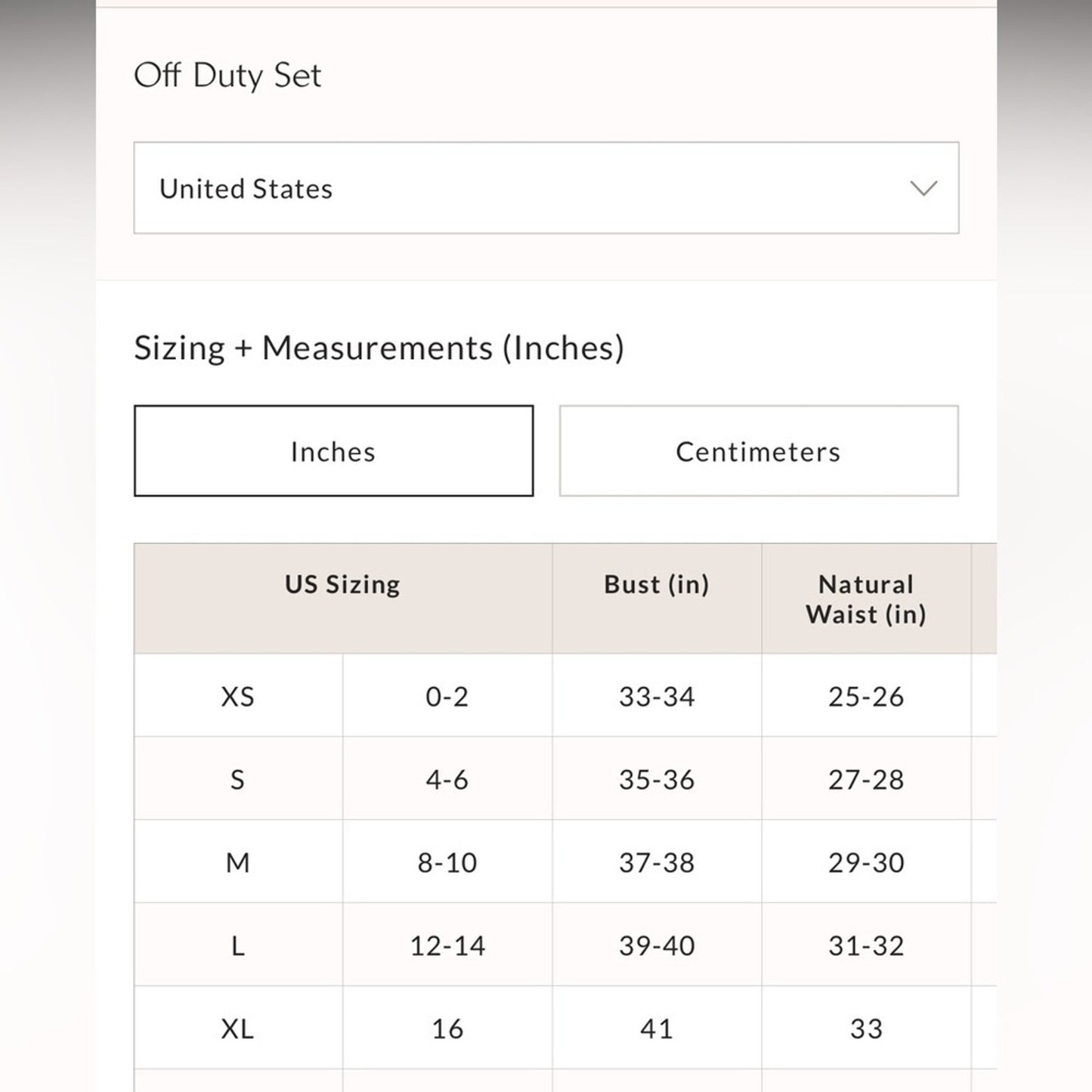The height and width of the screenshot is (1092, 1092).
Task: Click the Natural Waist (in) header
Action: point(866,599)
